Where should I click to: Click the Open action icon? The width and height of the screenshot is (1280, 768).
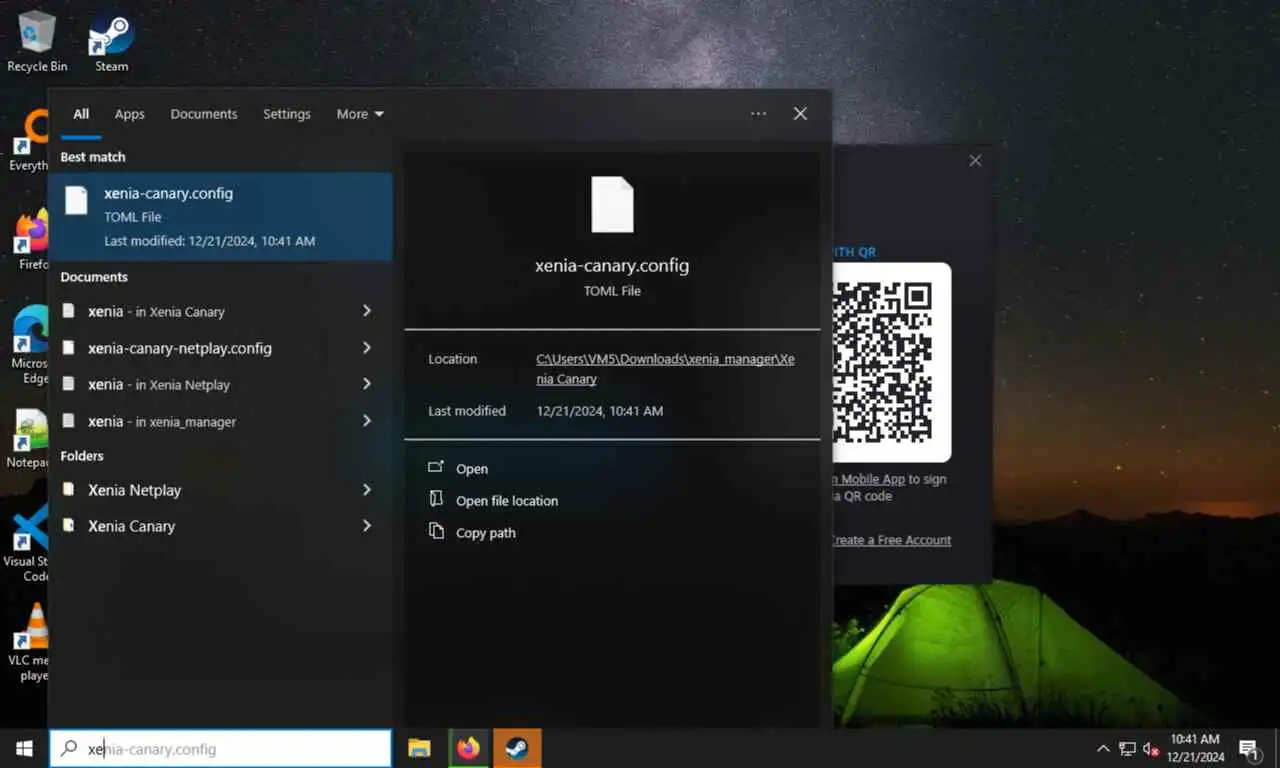coord(436,468)
